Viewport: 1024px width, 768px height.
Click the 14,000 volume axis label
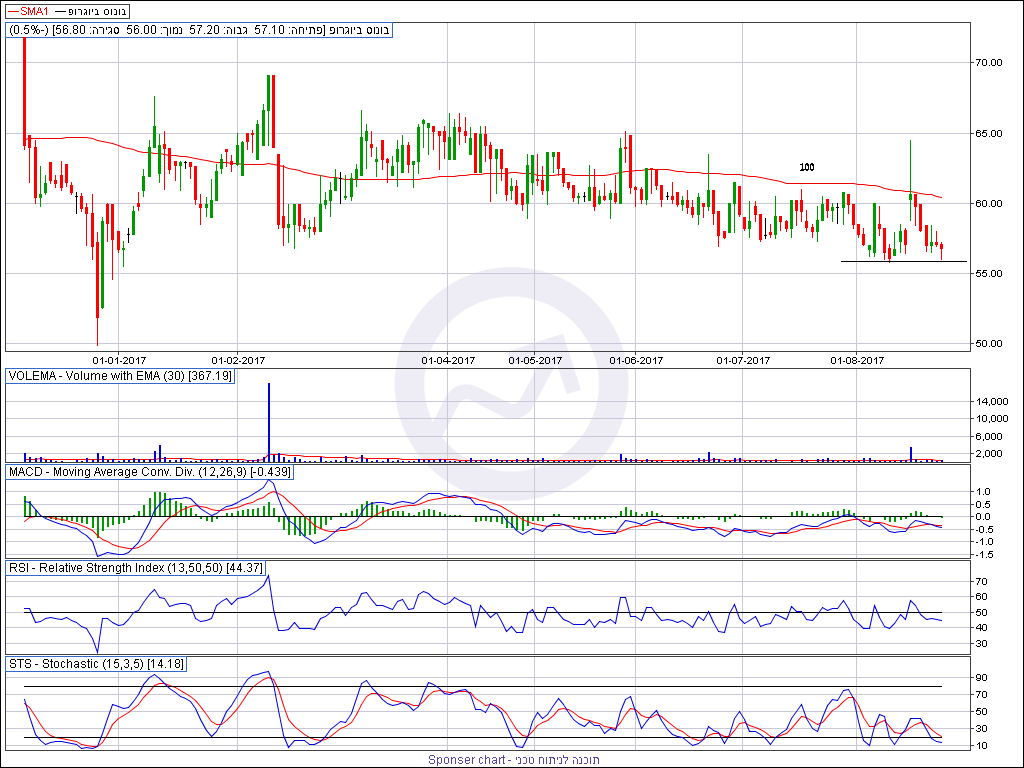[990, 400]
